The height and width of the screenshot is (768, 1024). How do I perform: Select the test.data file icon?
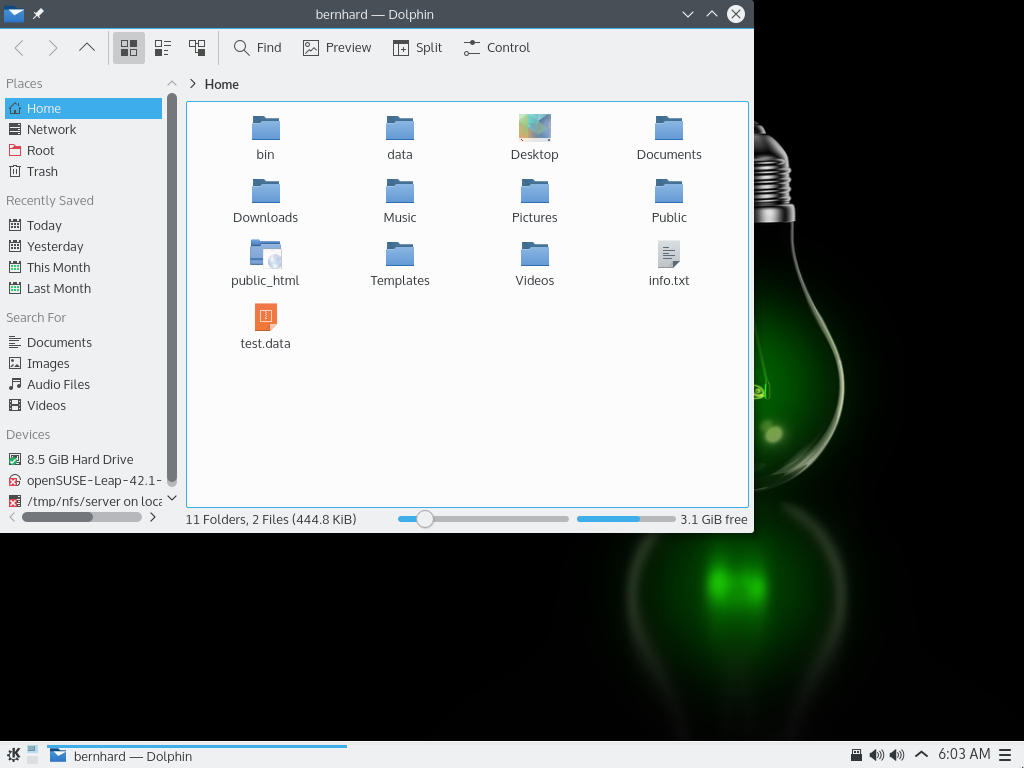265,317
